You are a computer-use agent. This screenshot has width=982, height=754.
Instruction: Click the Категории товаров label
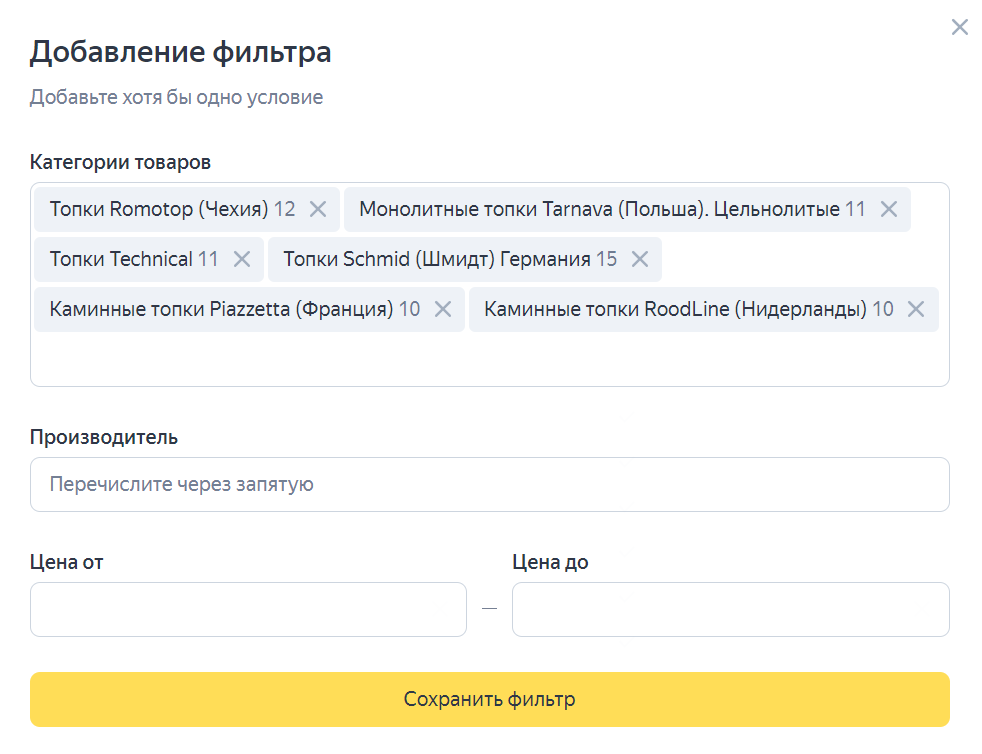click(x=120, y=162)
